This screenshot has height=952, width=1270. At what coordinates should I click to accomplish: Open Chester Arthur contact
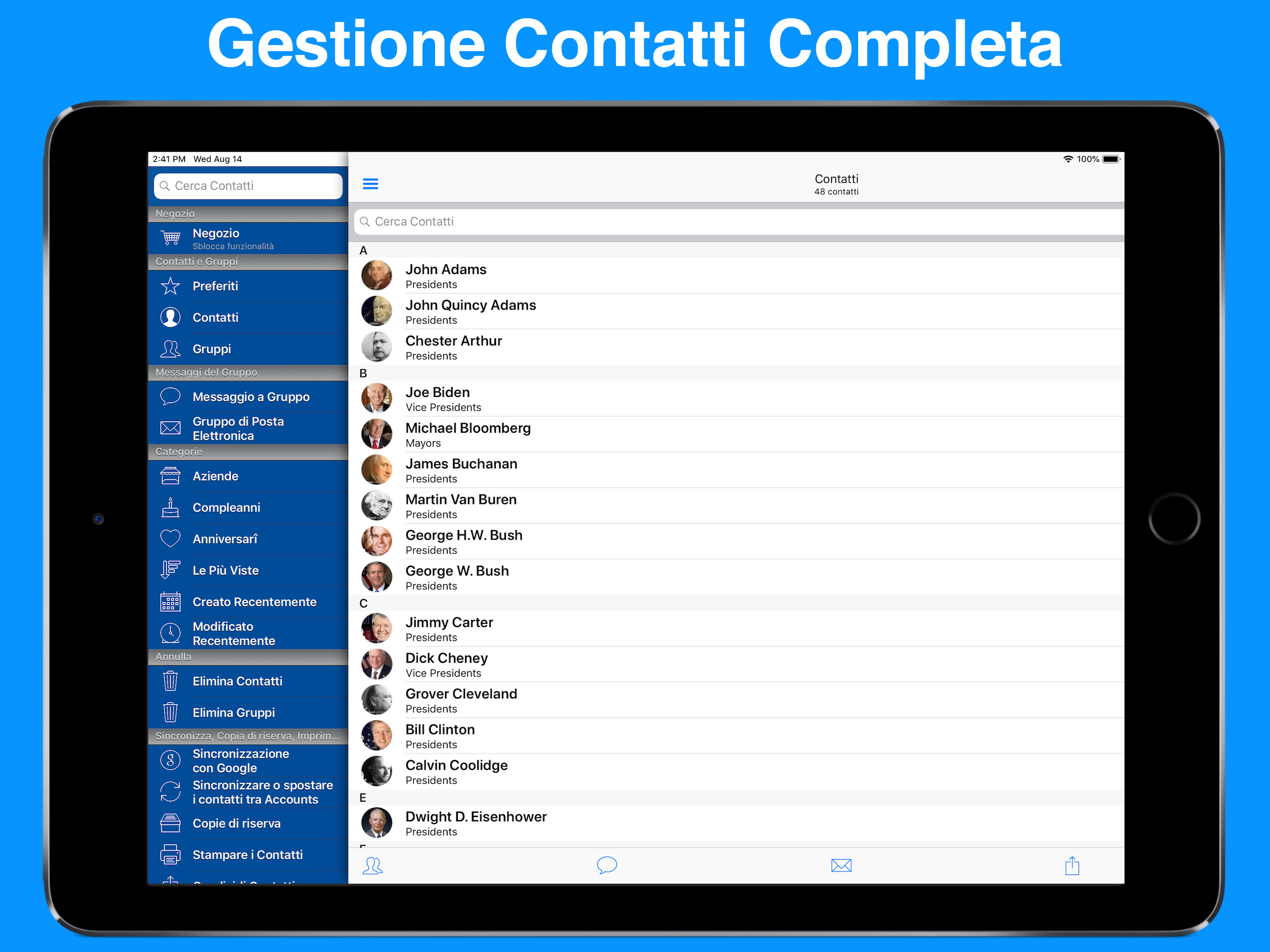click(x=736, y=347)
